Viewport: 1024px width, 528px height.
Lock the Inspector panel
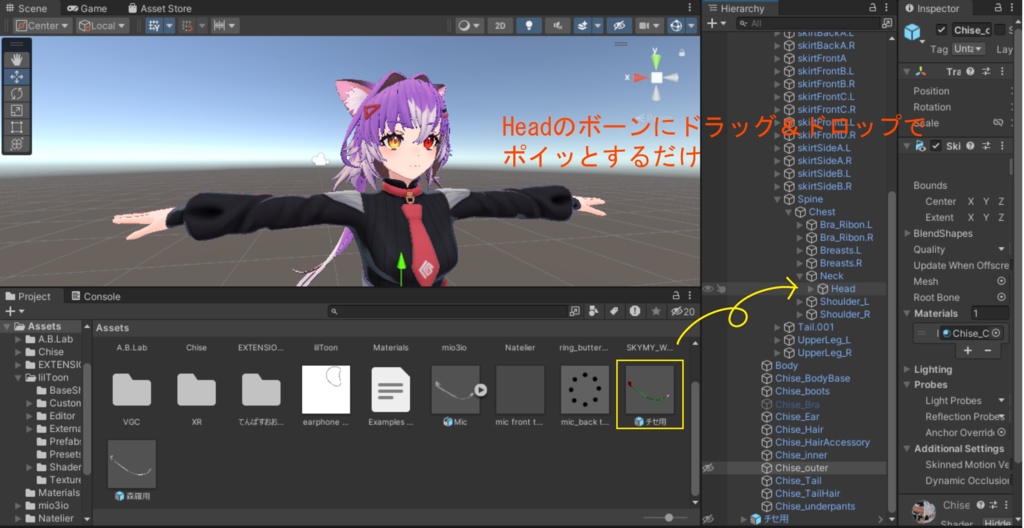(x=997, y=8)
